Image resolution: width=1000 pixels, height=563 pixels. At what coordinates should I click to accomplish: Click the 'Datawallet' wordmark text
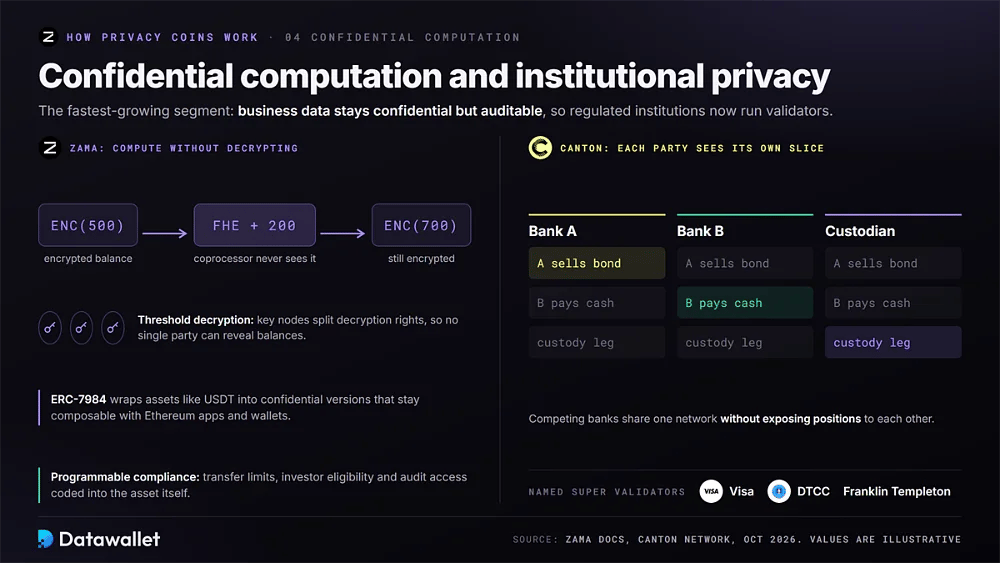(x=109, y=539)
